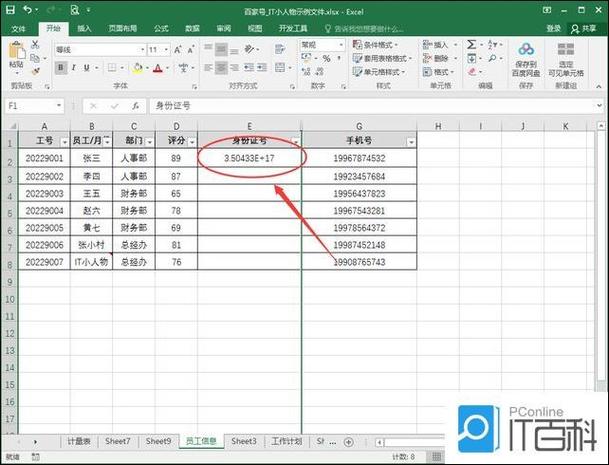Toggle left text alignment
The width and height of the screenshot is (609, 465).
click(208, 68)
